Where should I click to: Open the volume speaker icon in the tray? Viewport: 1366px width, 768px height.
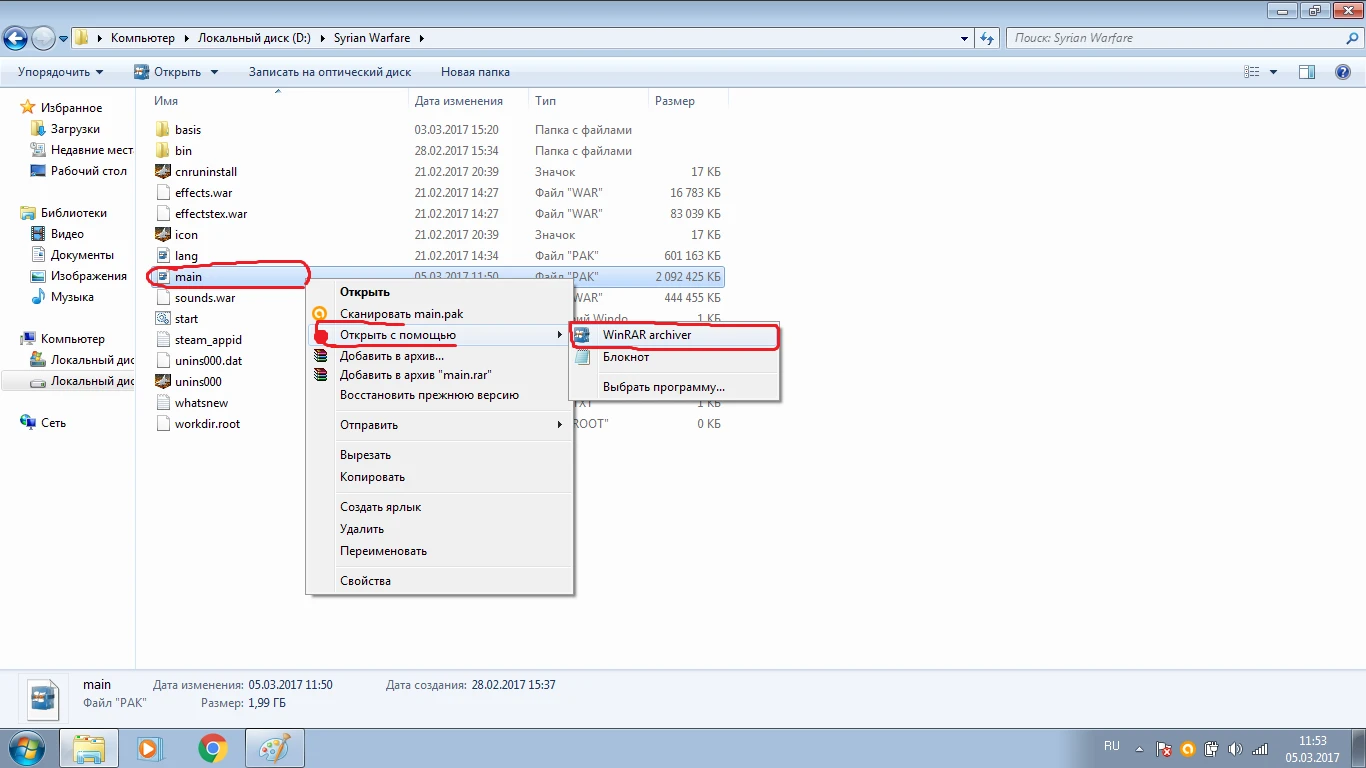click(x=1234, y=749)
